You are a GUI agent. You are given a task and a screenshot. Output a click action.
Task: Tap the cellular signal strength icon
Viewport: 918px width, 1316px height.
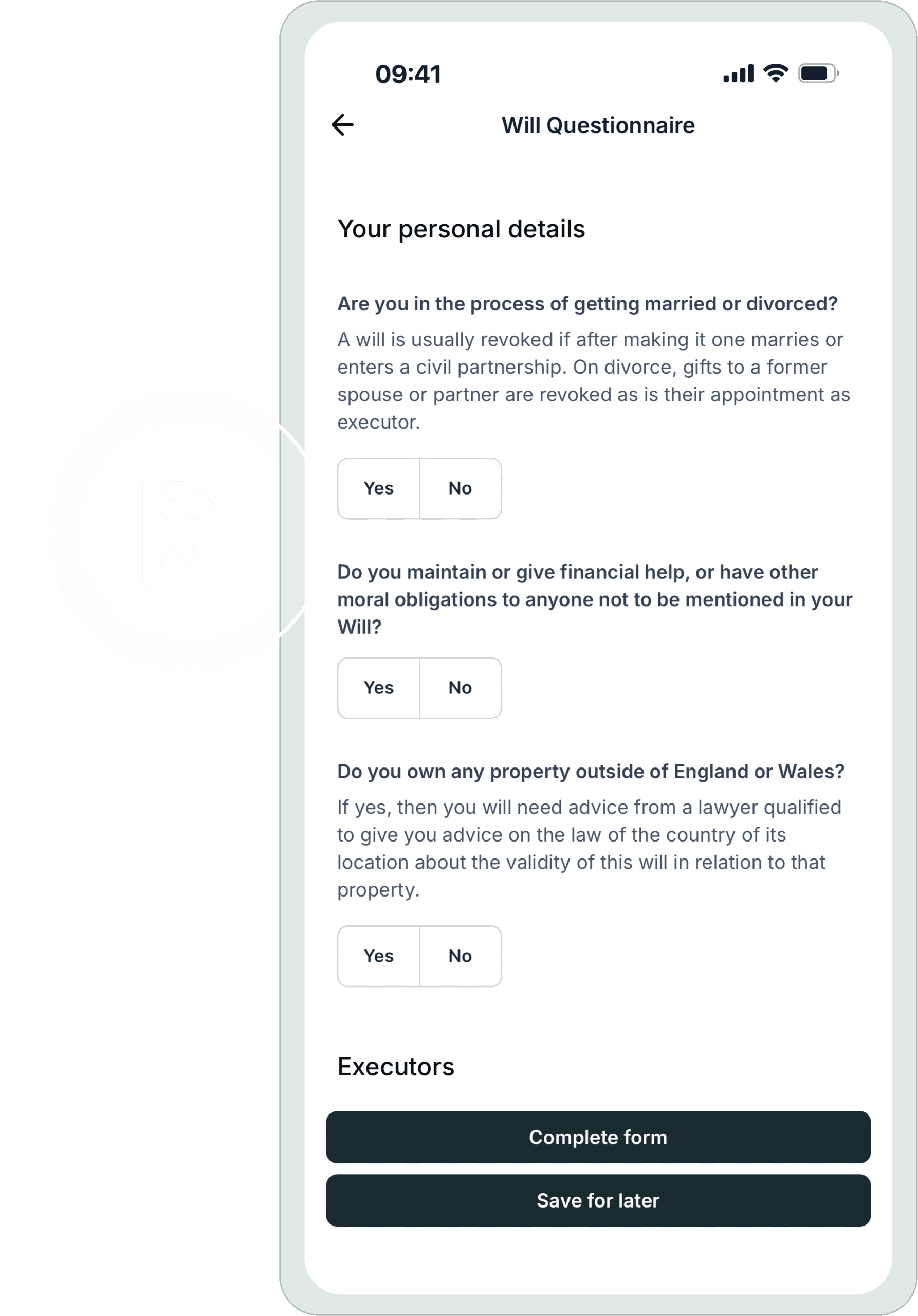pos(738,74)
